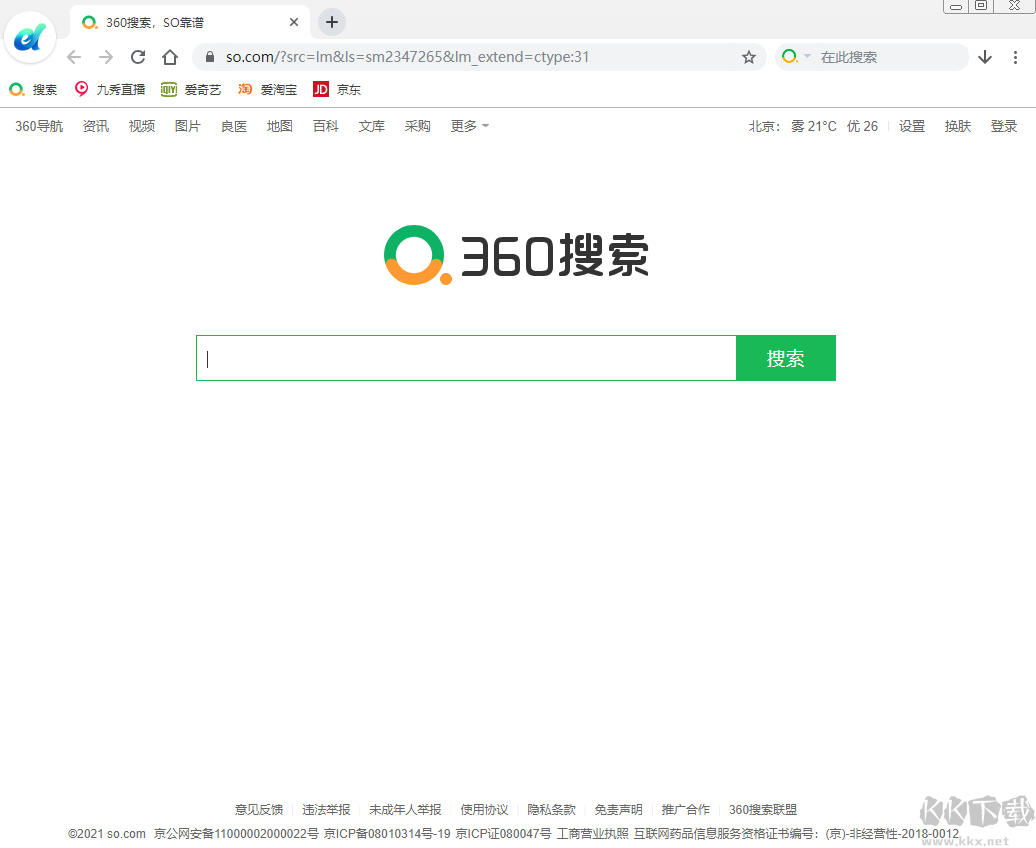Click the home button icon

tap(169, 57)
